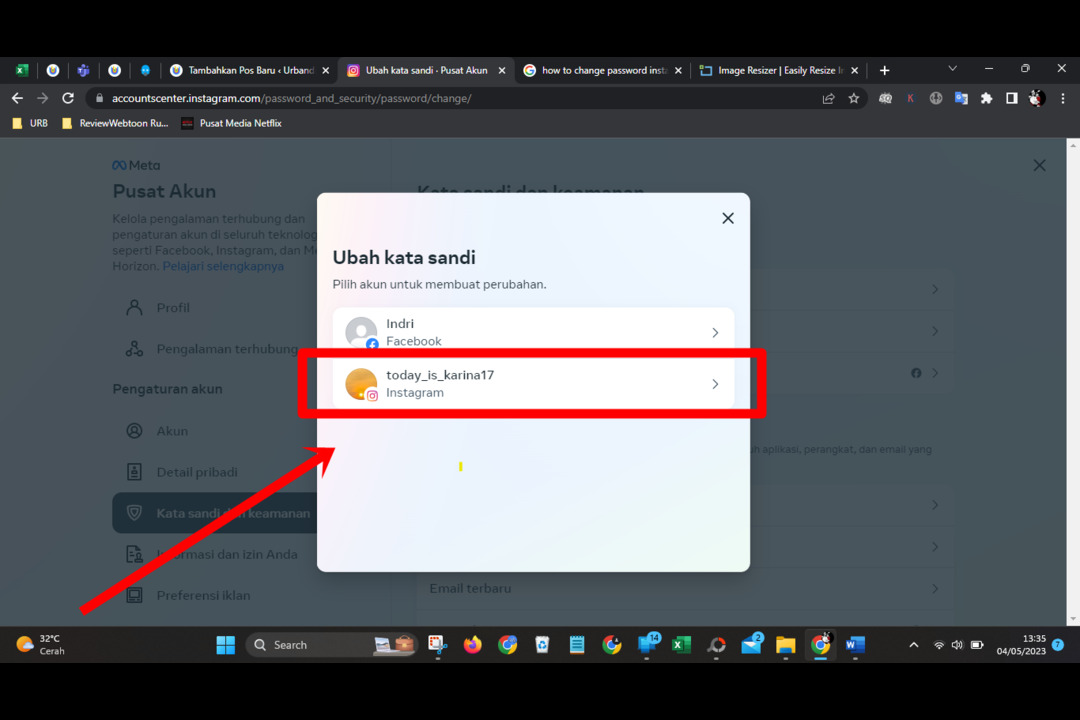Viewport: 1080px width, 720px height.
Task: Click the Preferensi iklan monitor icon
Action: point(134,595)
